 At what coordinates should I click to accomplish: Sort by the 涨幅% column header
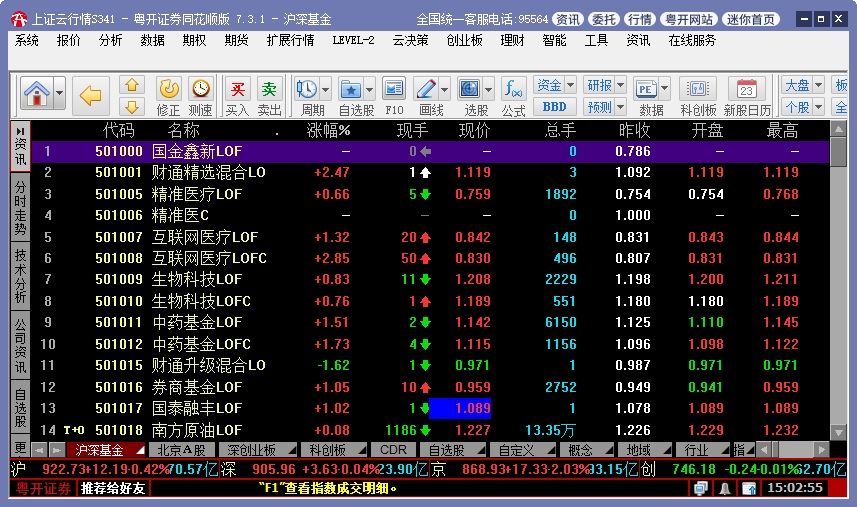tap(328, 131)
